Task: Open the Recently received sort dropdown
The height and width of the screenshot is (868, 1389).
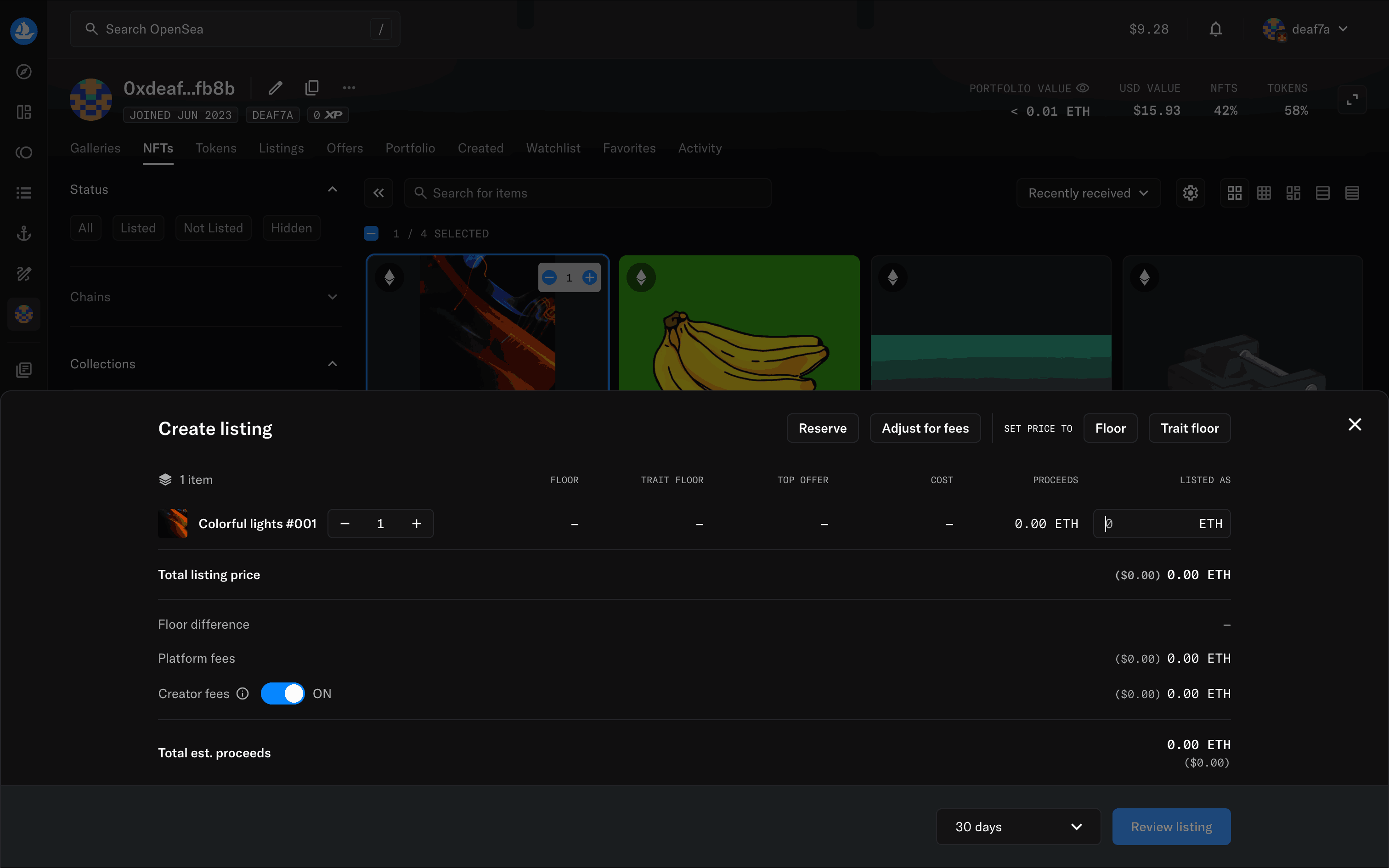Action: click(1088, 193)
